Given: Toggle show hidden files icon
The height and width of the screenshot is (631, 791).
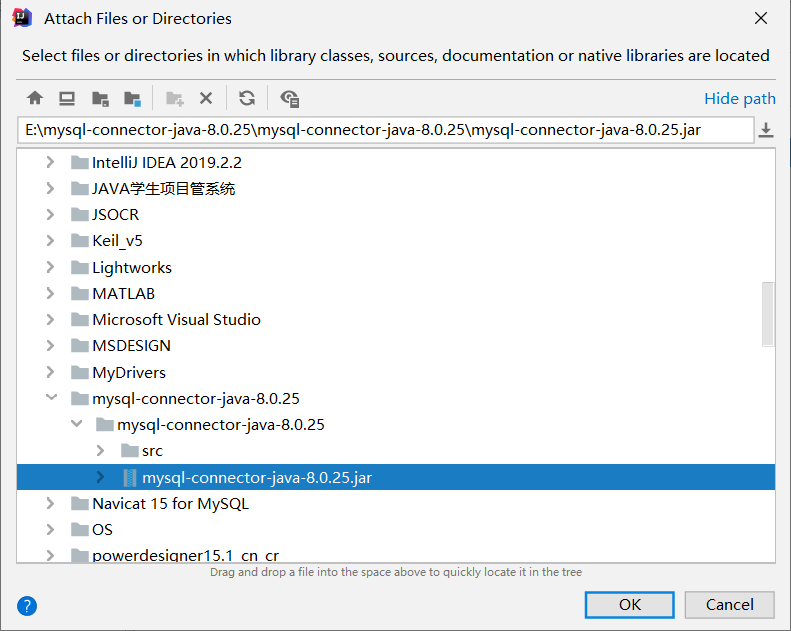Looking at the screenshot, I should (x=290, y=98).
